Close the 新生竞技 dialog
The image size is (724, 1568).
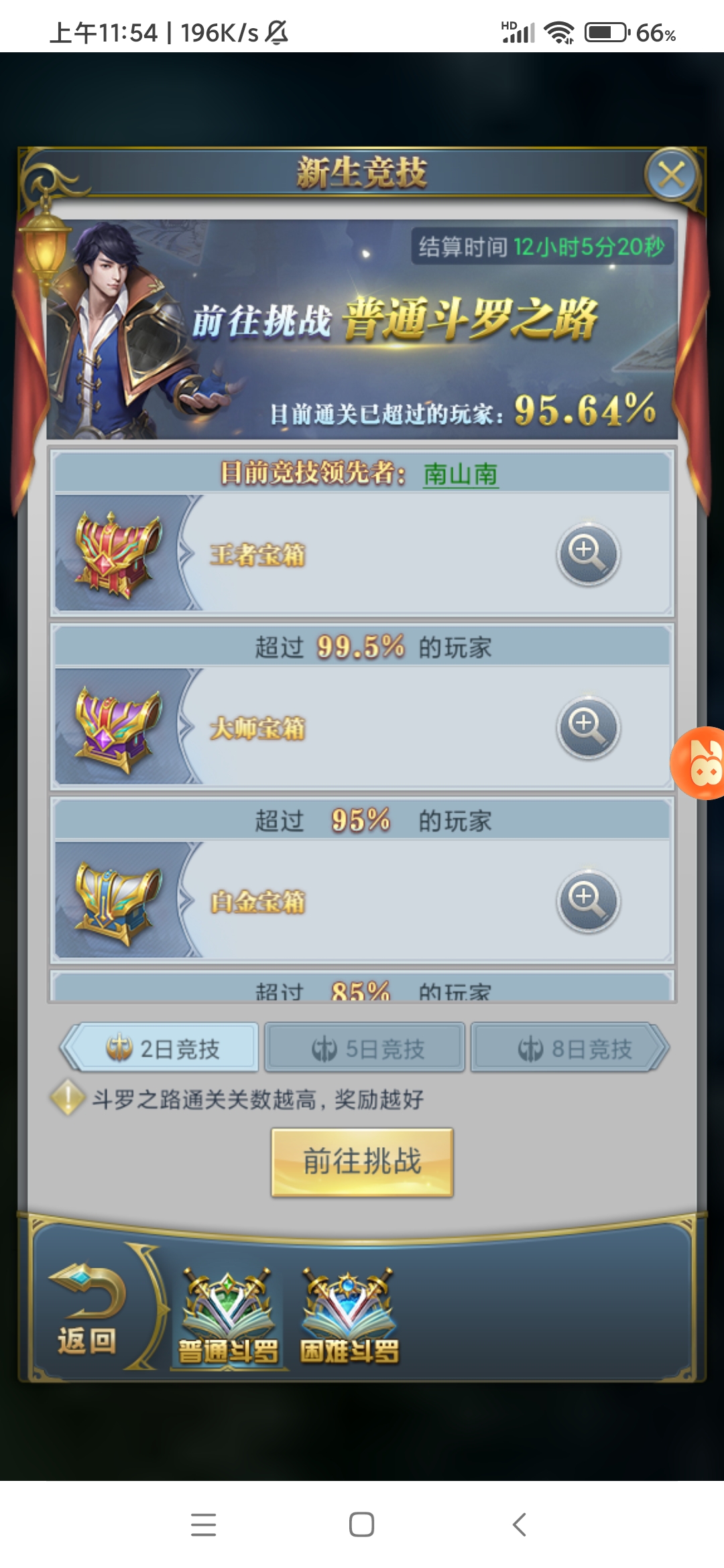coord(672,175)
